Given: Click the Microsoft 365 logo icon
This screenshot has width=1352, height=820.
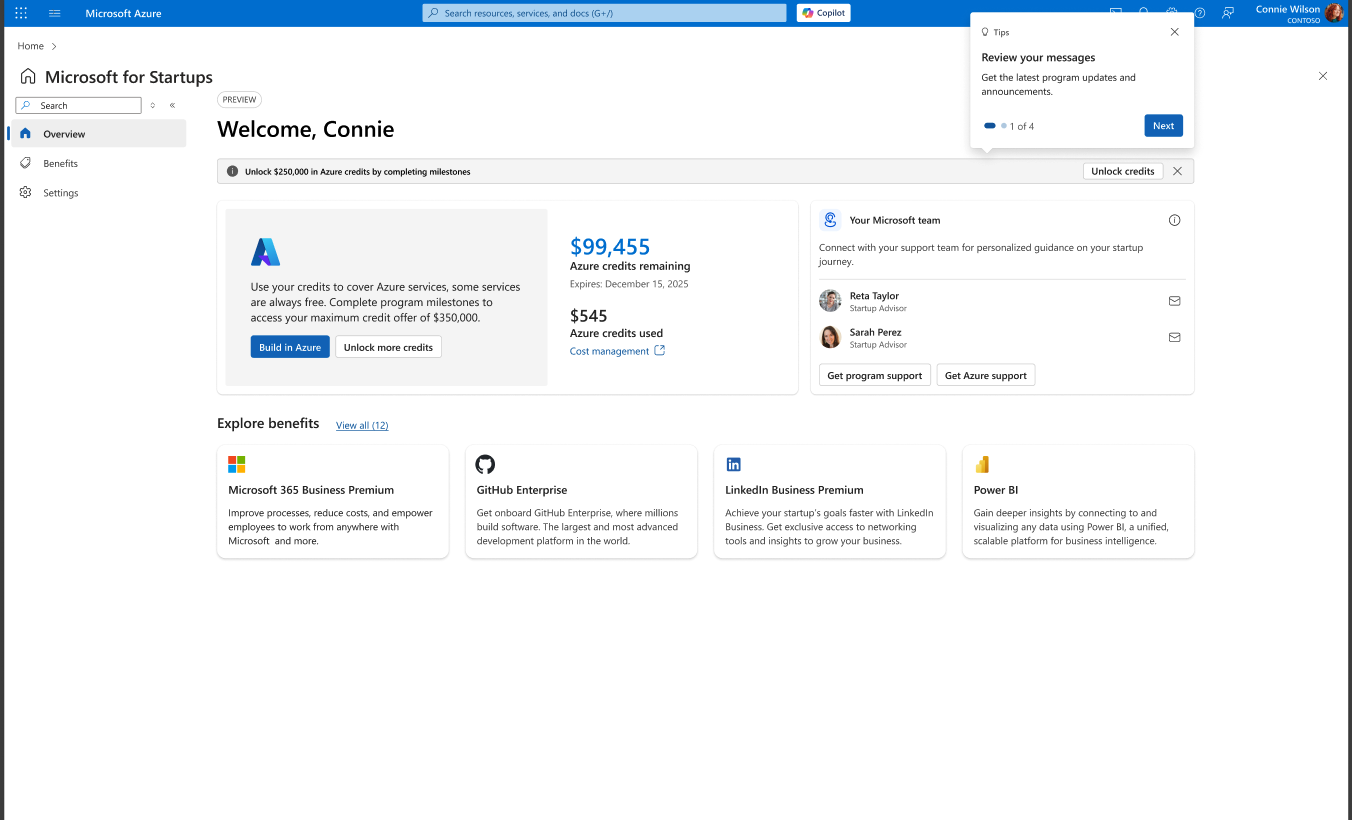Looking at the screenshot, I should (237, 464).
